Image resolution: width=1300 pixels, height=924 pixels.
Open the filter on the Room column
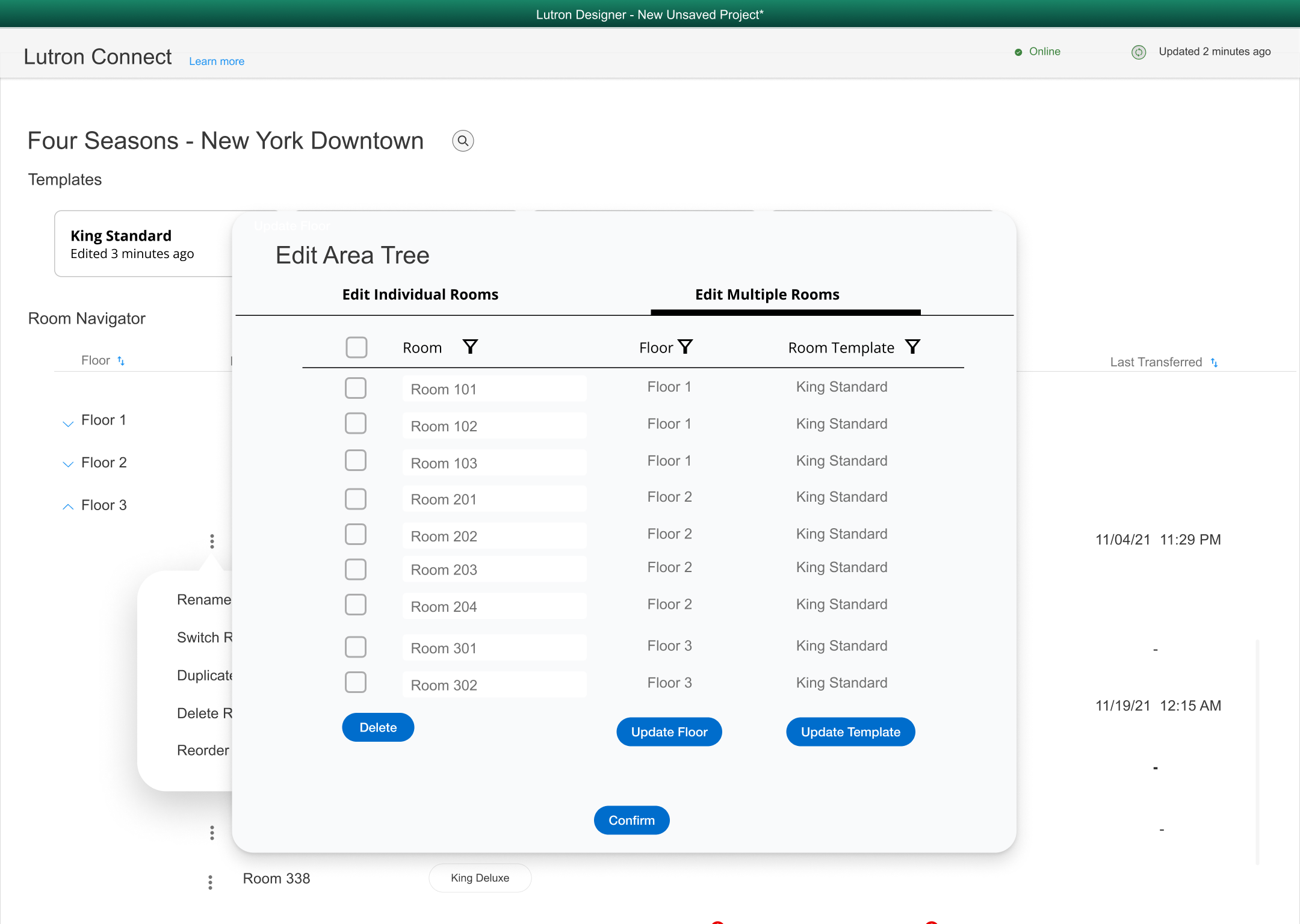471,346
